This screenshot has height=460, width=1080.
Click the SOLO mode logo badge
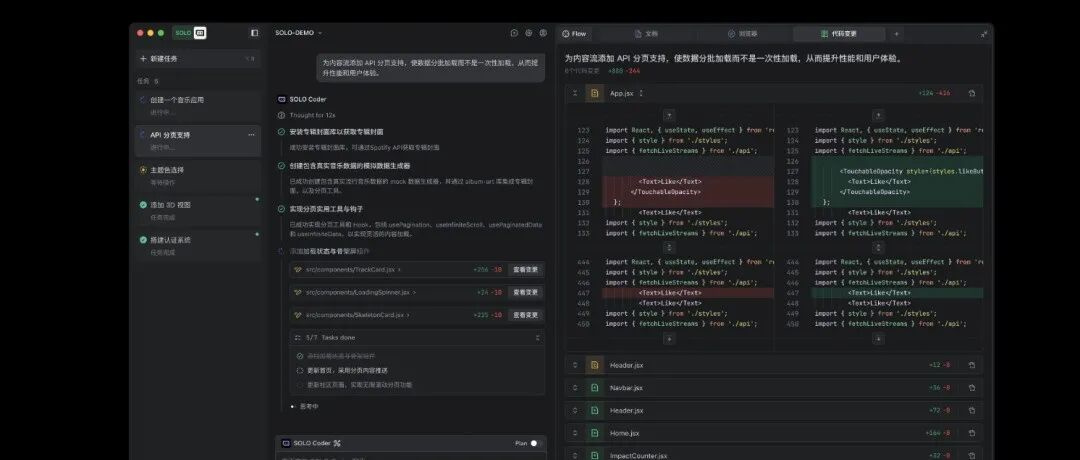tap(189, 32)
